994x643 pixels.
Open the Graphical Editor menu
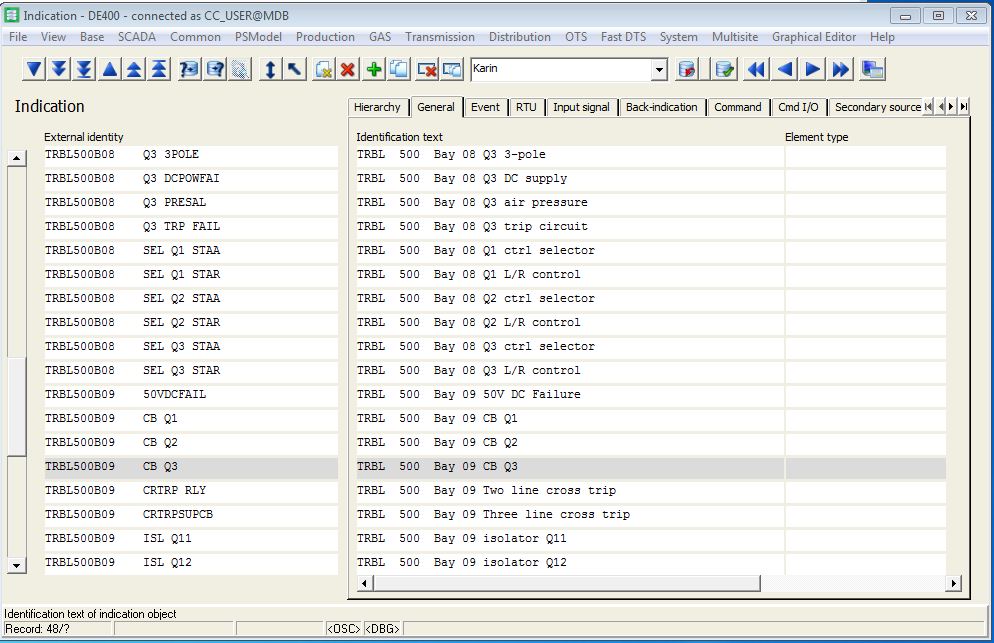[814, 37]
